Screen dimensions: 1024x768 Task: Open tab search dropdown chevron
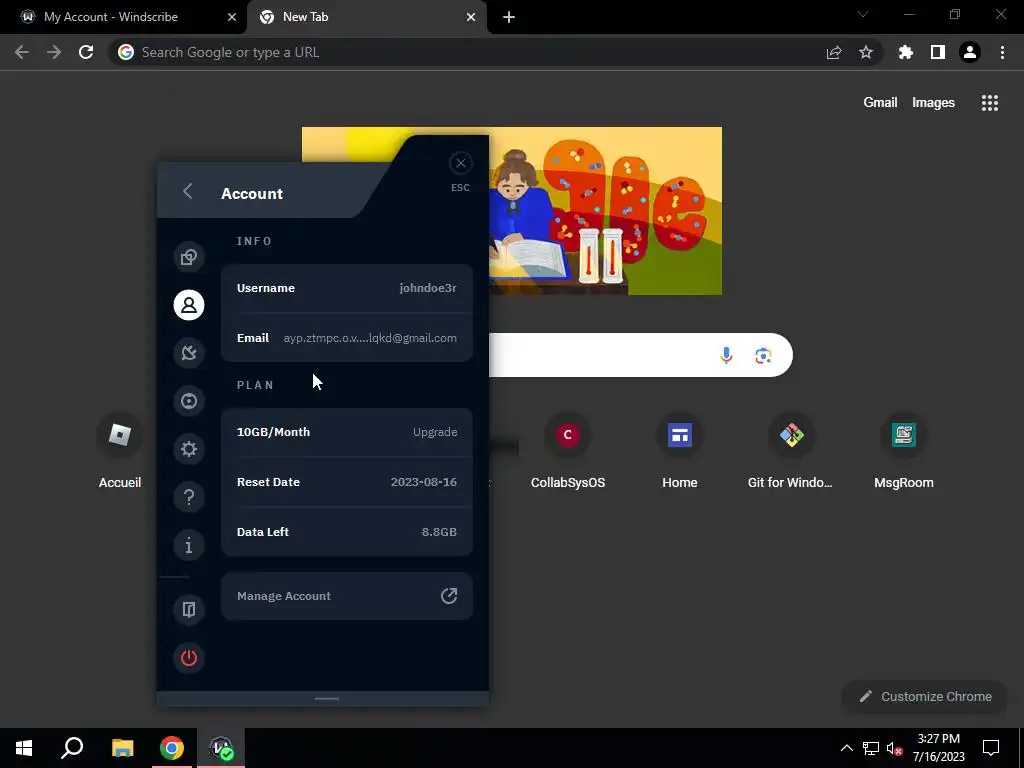click(x=863, y=14)
